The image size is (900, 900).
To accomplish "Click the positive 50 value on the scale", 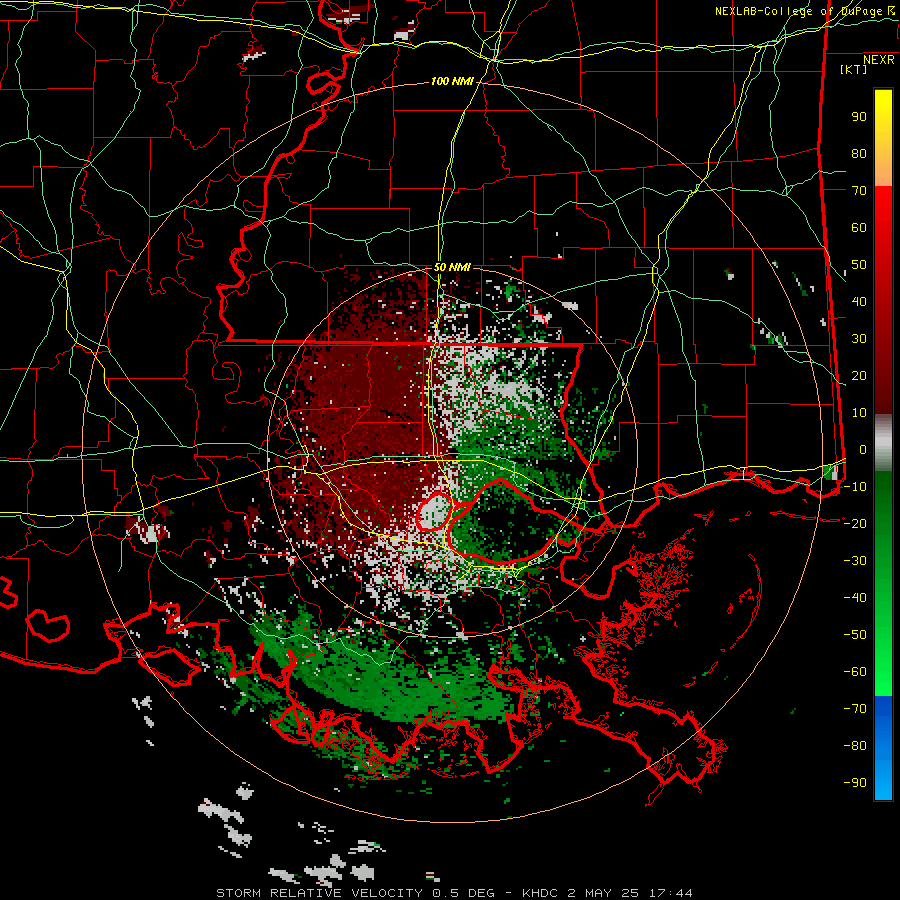I will (x=859, y=265).
